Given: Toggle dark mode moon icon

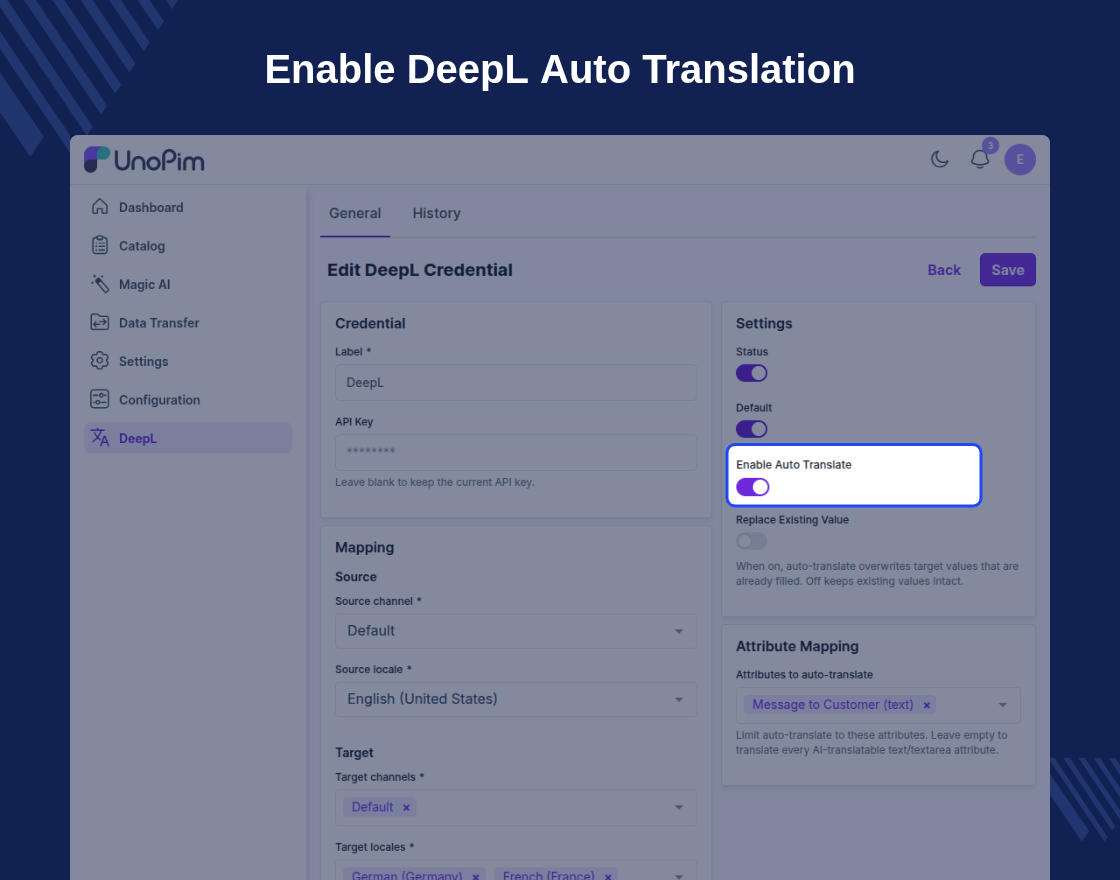Looking at the screenshot, I should (939, 159).
